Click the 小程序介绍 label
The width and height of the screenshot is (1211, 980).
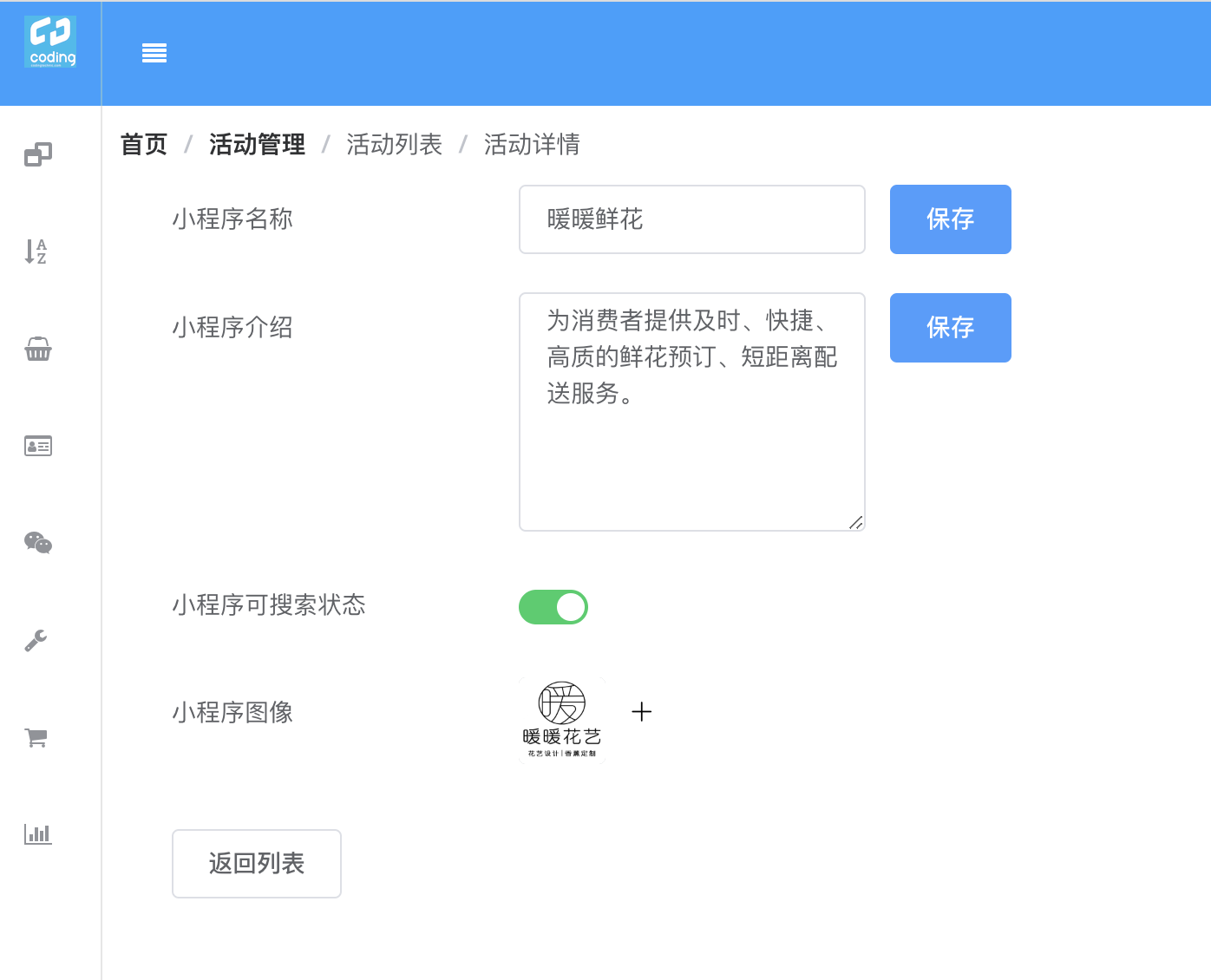click(x=232, y=327)
